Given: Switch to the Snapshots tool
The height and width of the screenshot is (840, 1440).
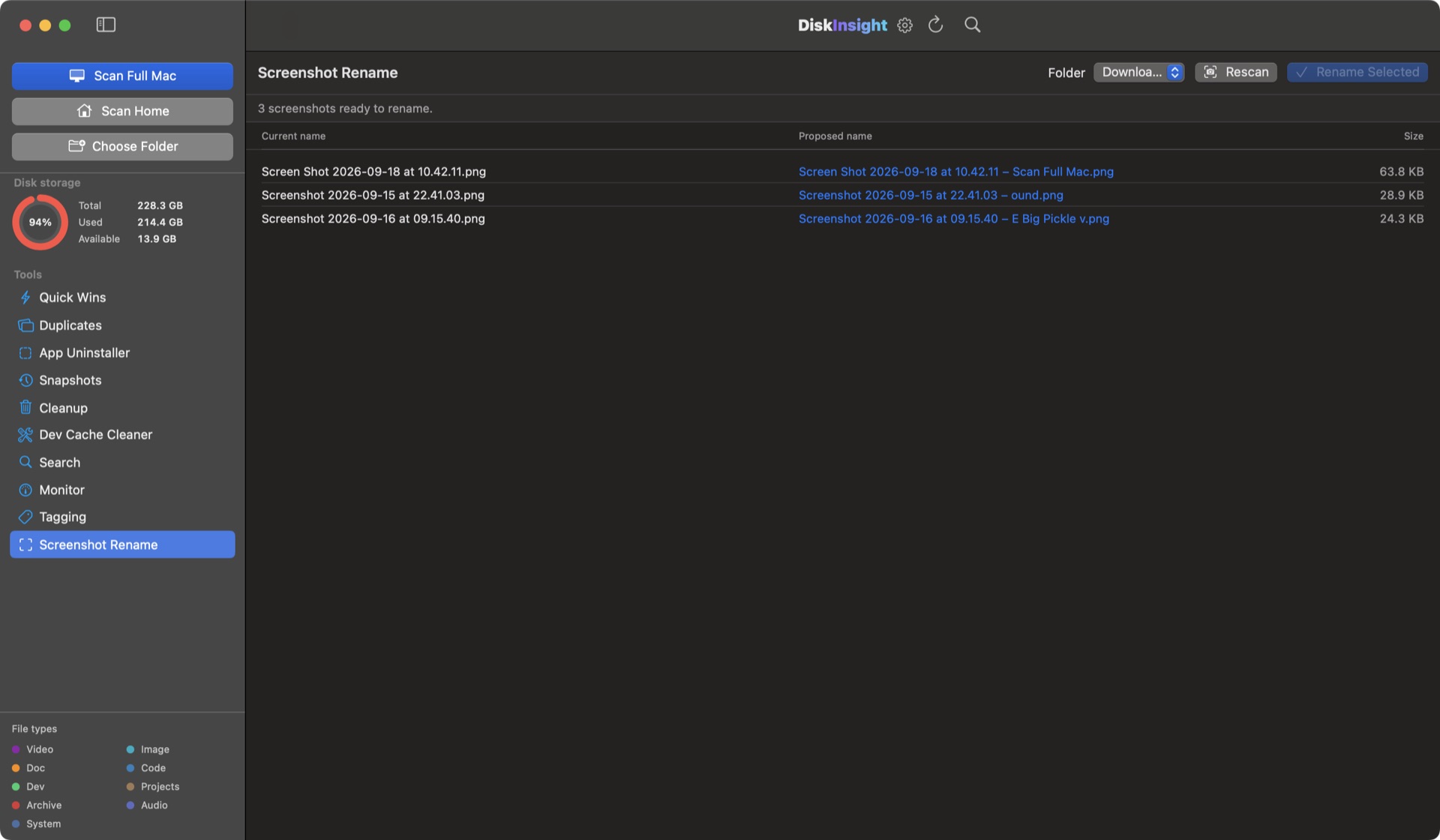Looking at the screenshot, I should click(122, 380).
